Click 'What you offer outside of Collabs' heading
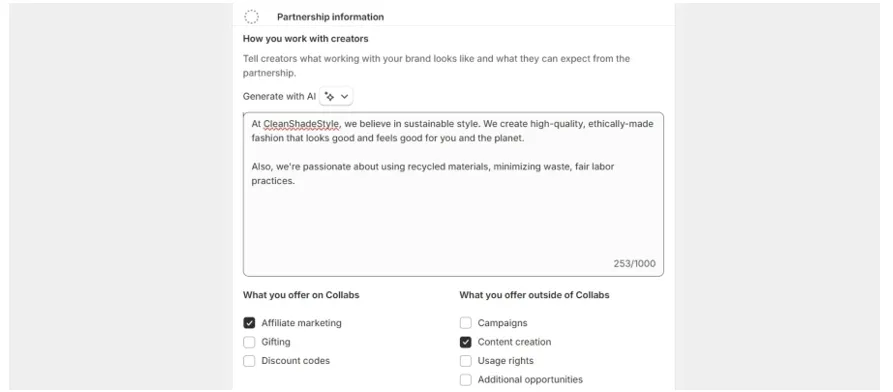Image resolution: width=893 pixels, height=392 pixels. click(x=534, y=295)
